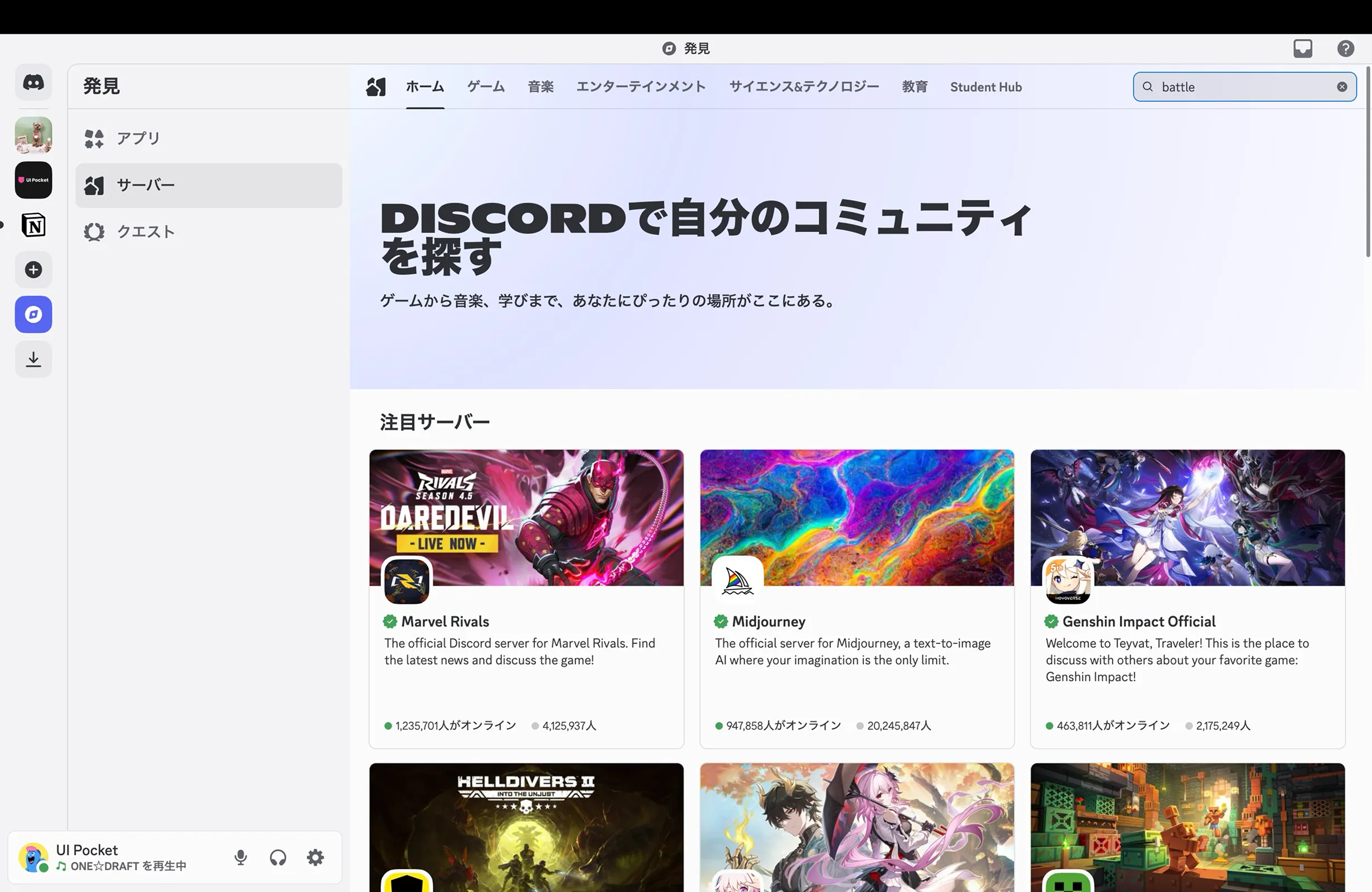
Task: Open the Midjourney official server
Action: tap(857, 599)
